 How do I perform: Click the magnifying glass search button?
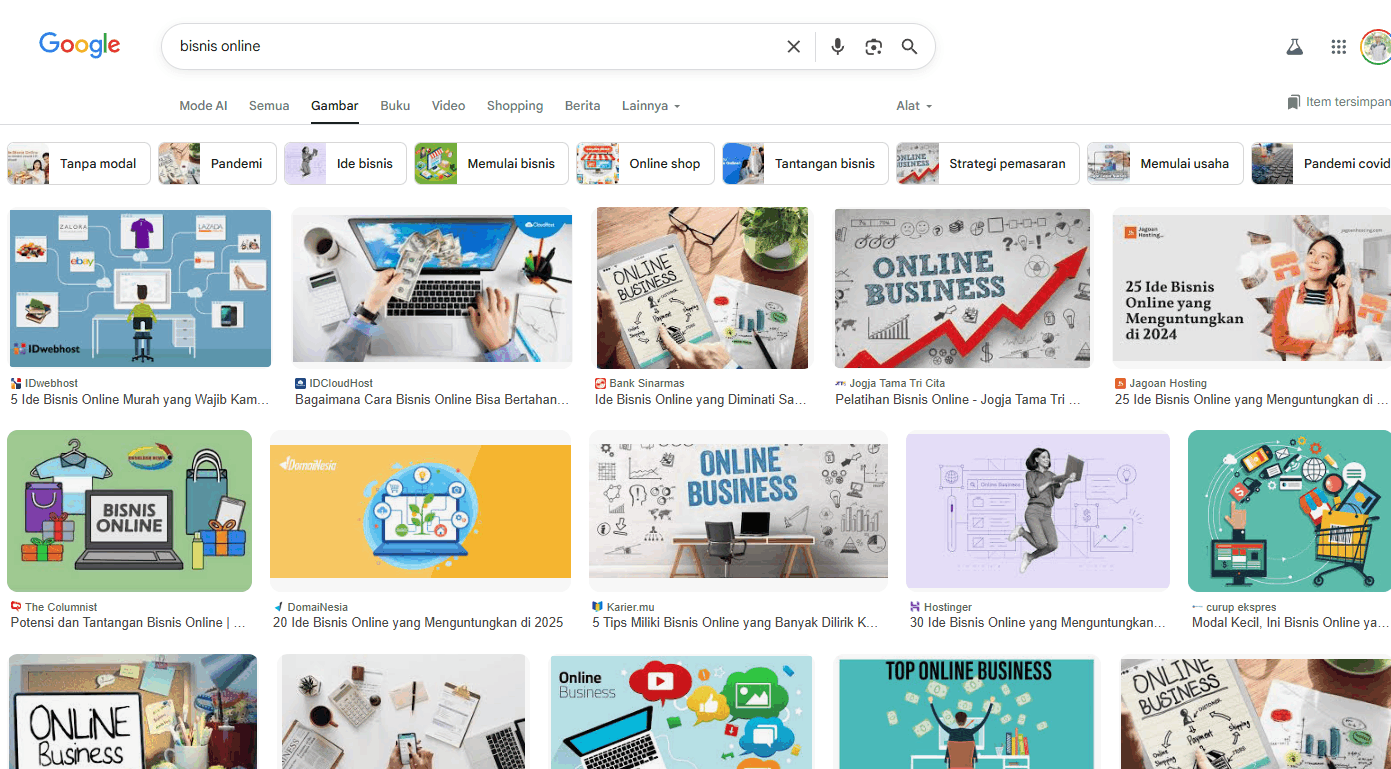point(909,47)
